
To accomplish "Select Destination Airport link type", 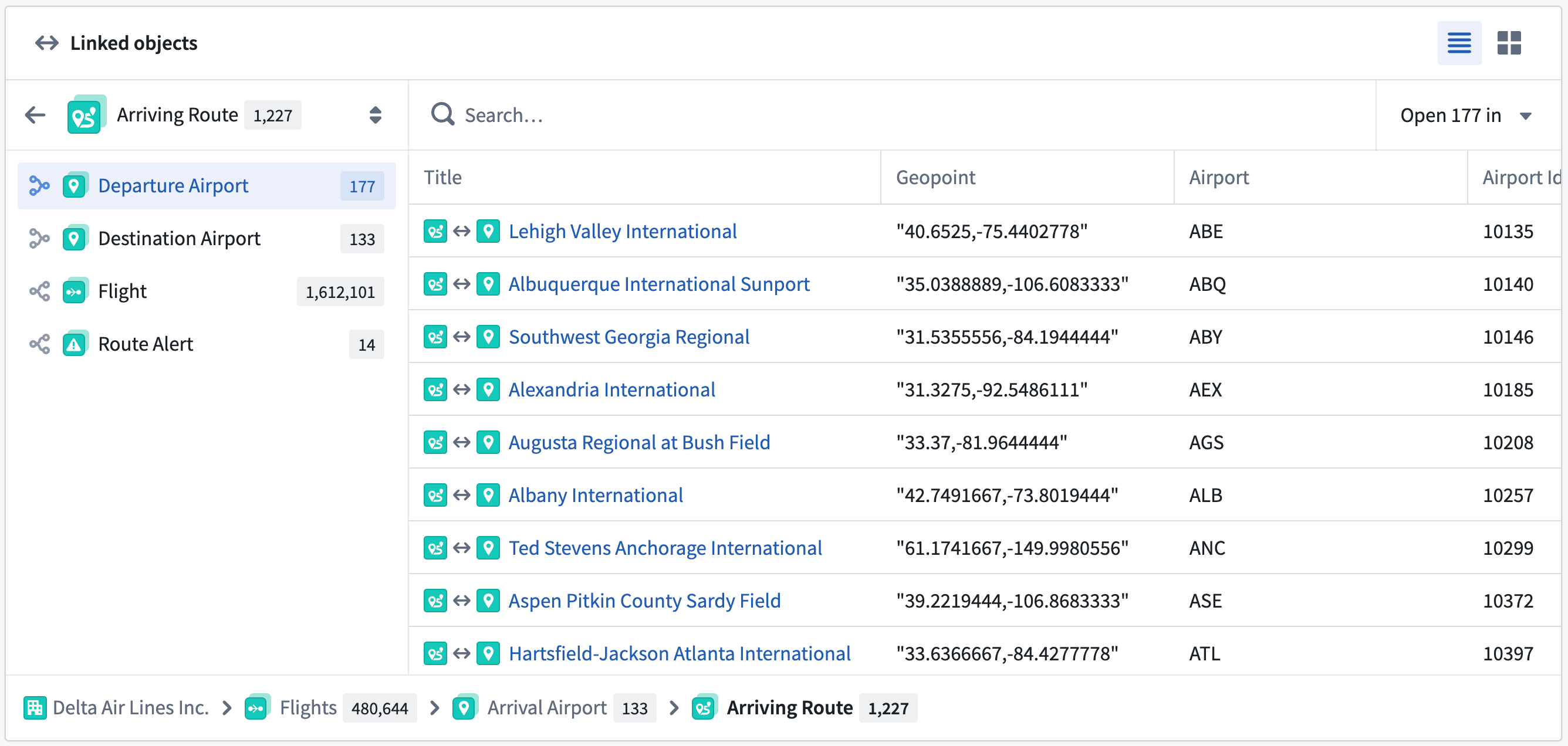I will point(179,239).
